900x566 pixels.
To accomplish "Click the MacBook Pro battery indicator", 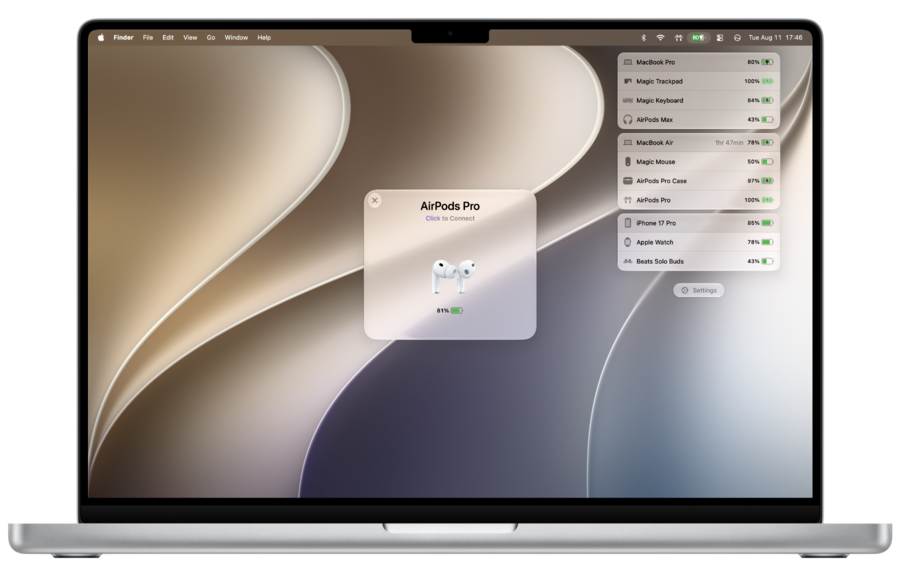I will (x=767, y=62).
